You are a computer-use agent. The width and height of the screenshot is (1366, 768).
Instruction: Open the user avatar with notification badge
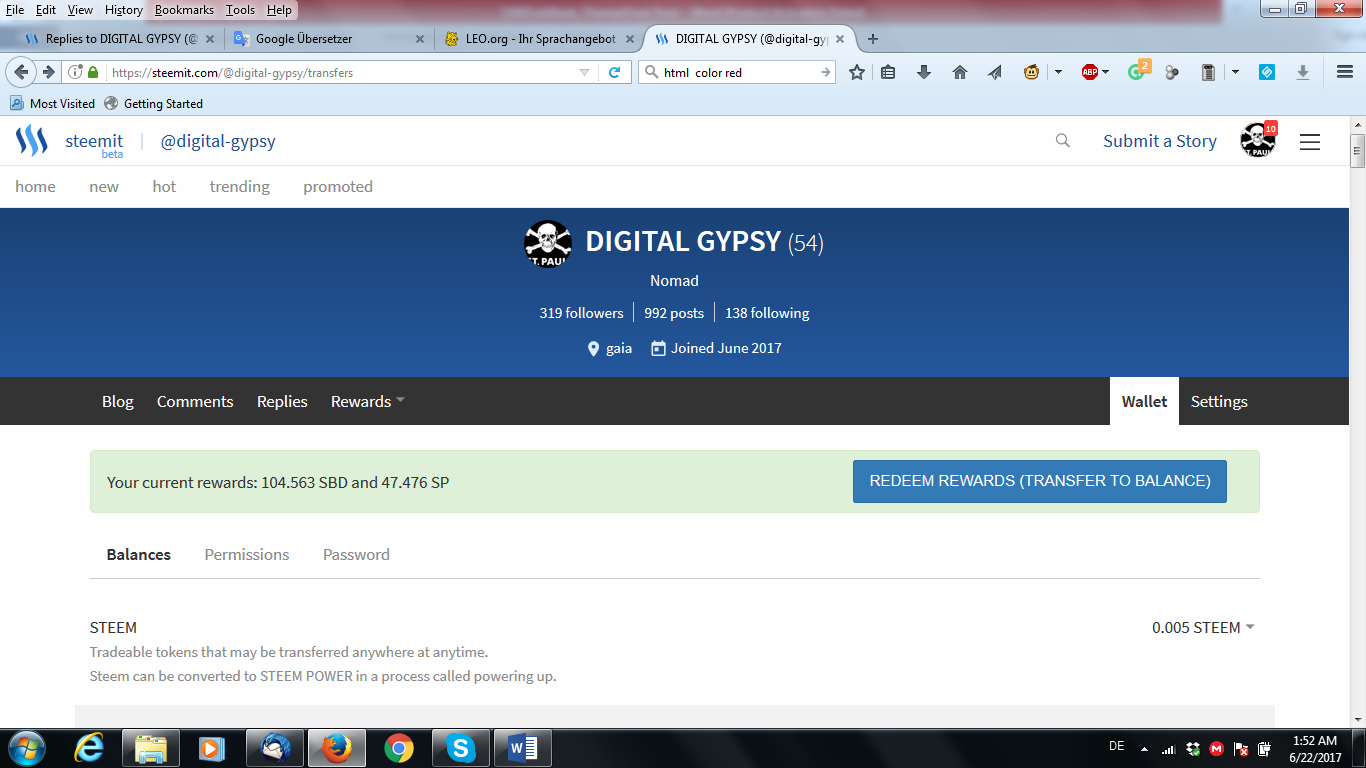click(1258, 141)
